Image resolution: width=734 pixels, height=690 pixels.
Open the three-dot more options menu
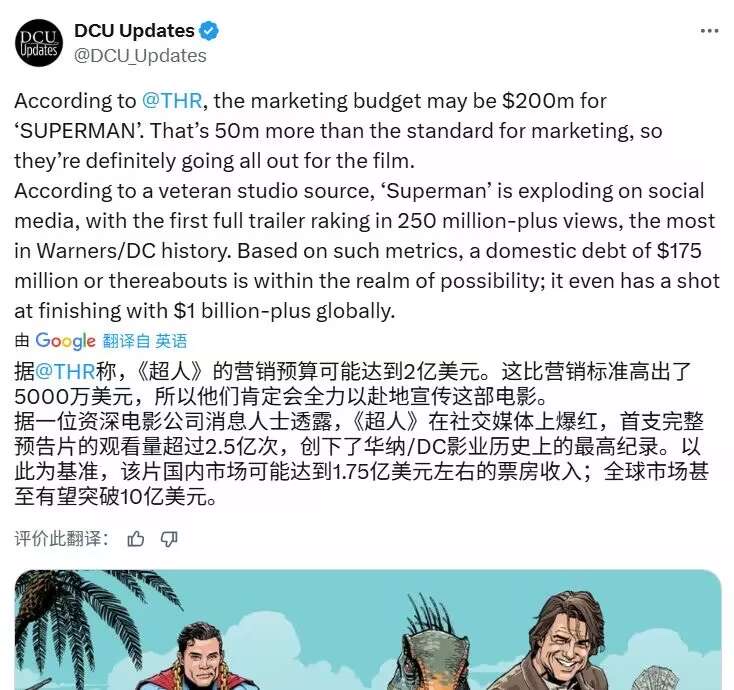pyautogui.click(x=709, y=31)
